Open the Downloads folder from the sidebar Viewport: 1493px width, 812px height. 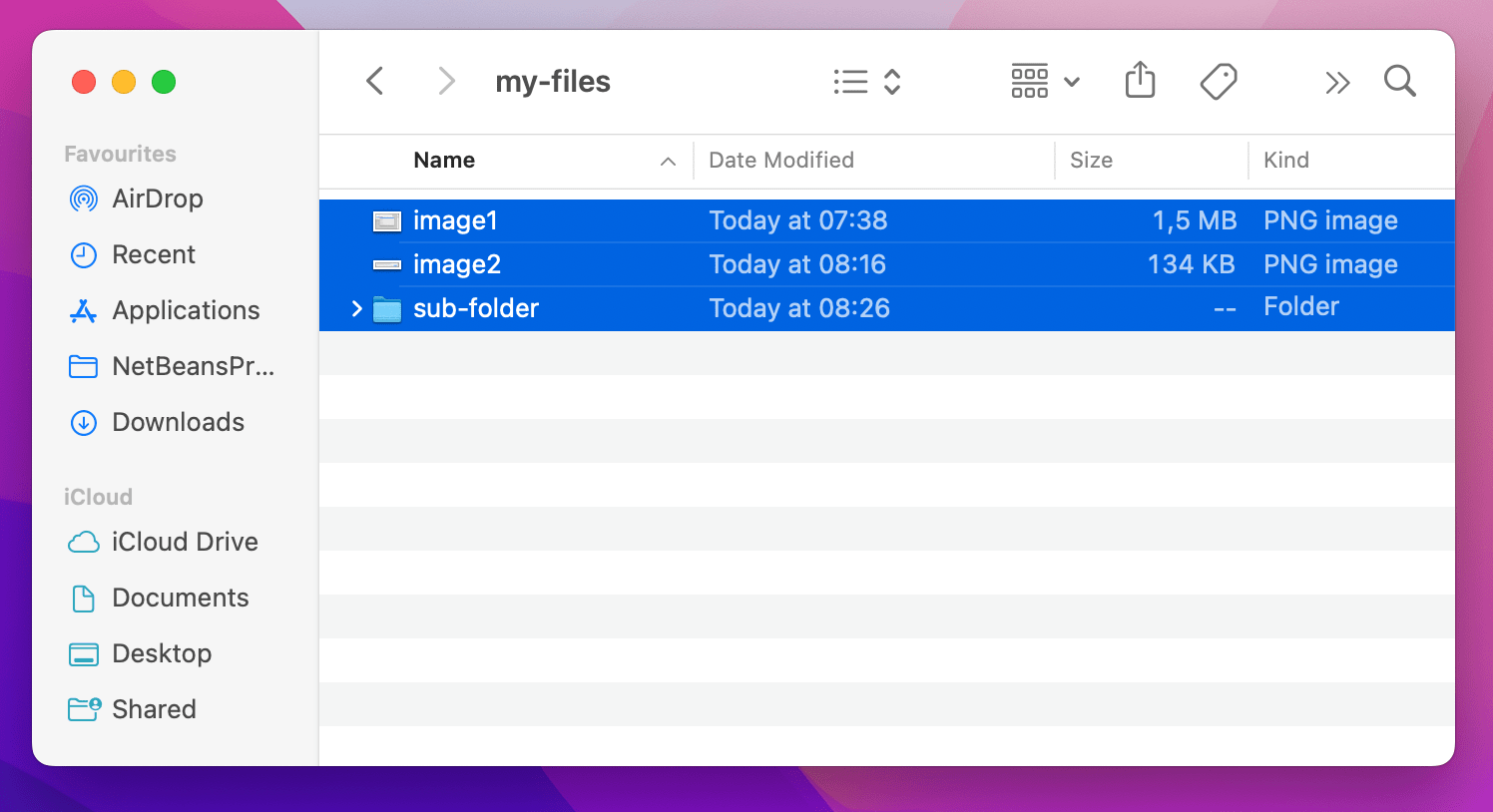pos(177,422)
